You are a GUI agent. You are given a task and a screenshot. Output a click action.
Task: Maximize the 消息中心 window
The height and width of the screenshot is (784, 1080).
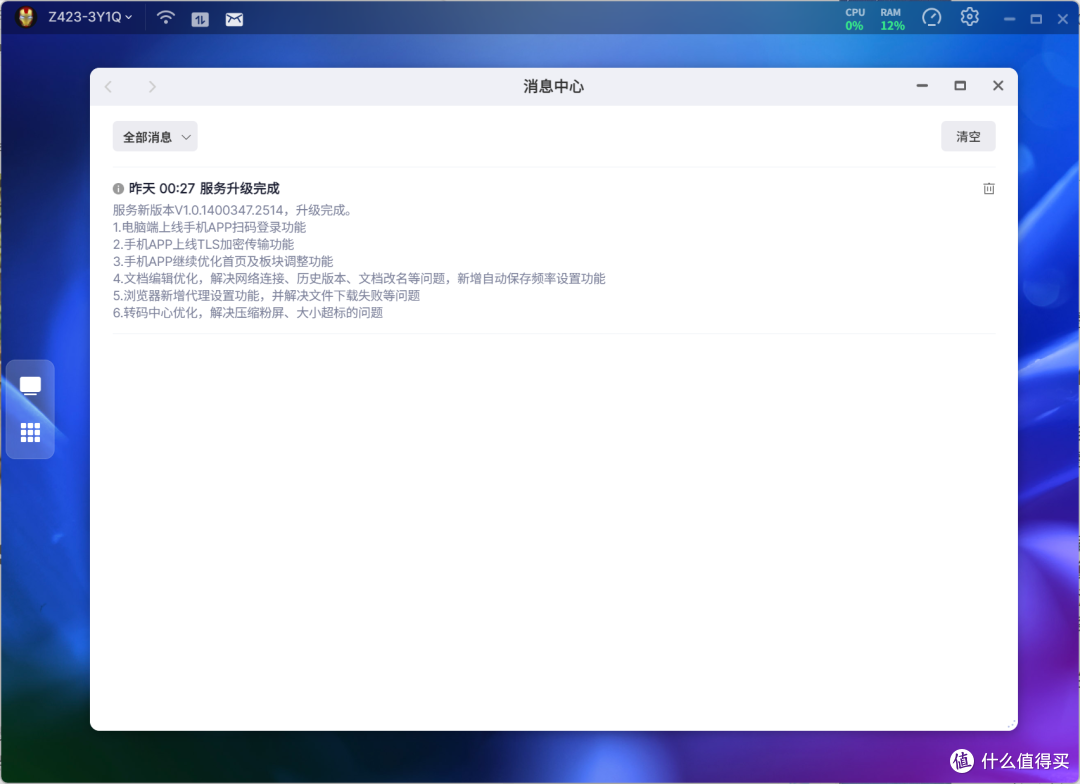pyautogui.click(x=960, y=86)
